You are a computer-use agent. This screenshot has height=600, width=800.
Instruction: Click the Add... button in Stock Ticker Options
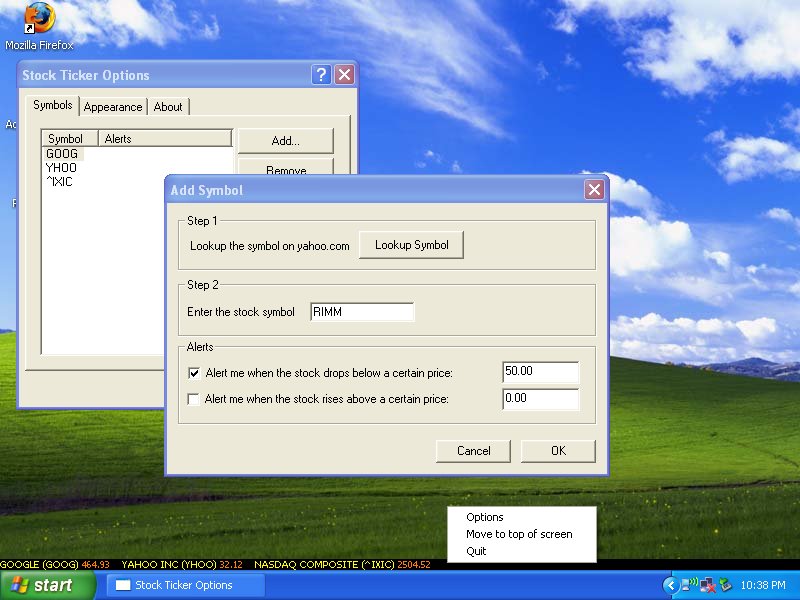coord(286,141)
